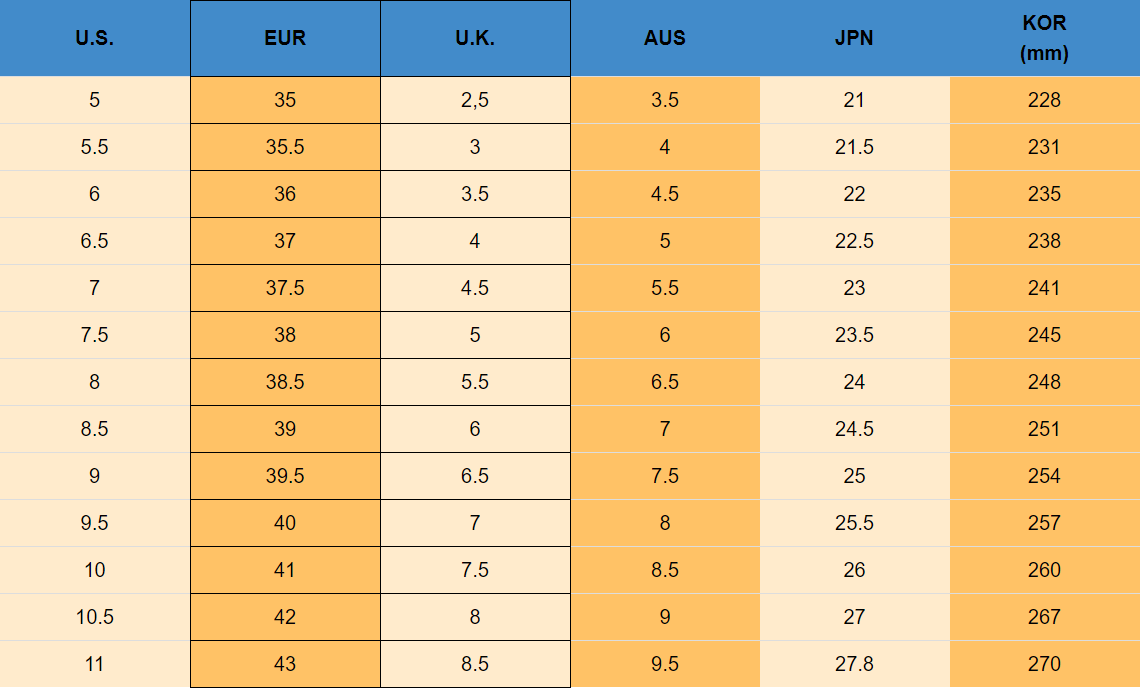Select U.S. size 10.5 cell

(95, 617)
